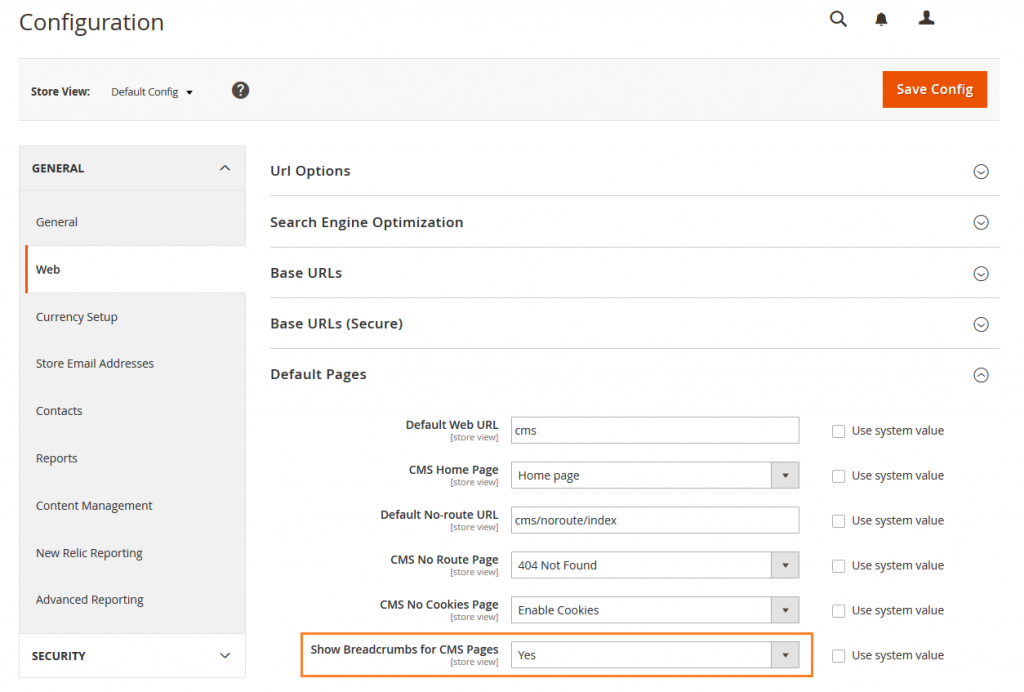Check Use system value for Default No-route URL
Screen dimensions: 1024x692
point(838,521)
